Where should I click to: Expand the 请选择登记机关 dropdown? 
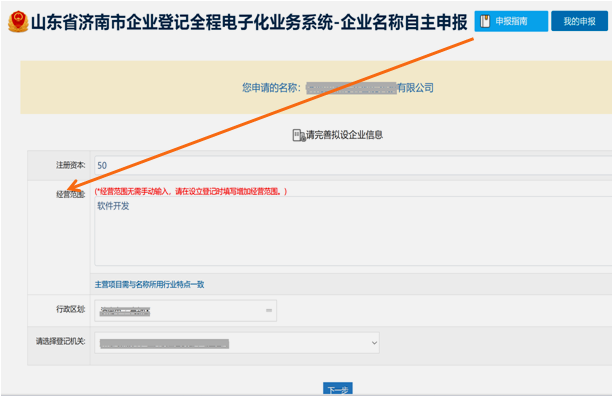[x=237, y=343]
